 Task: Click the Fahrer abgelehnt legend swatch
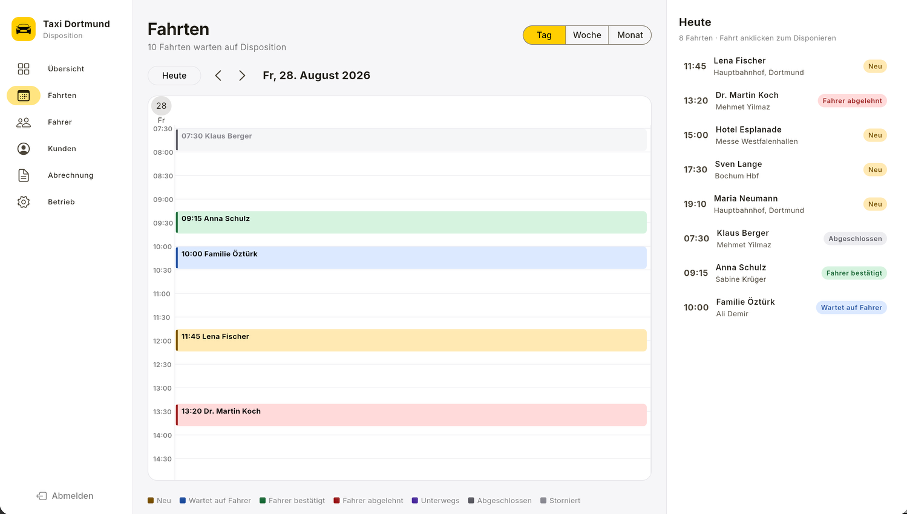[x=336, y=501]
